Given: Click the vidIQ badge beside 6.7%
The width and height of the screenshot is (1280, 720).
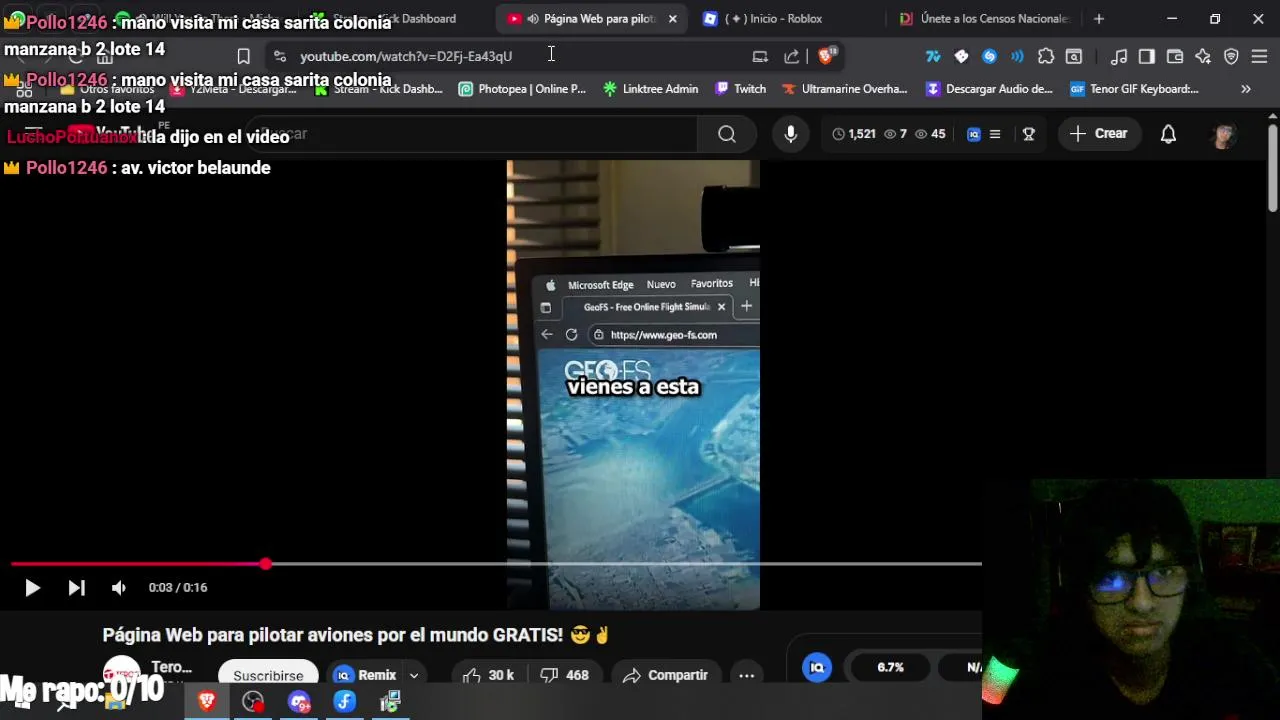Looking at the screenshot, I should 817,667.
